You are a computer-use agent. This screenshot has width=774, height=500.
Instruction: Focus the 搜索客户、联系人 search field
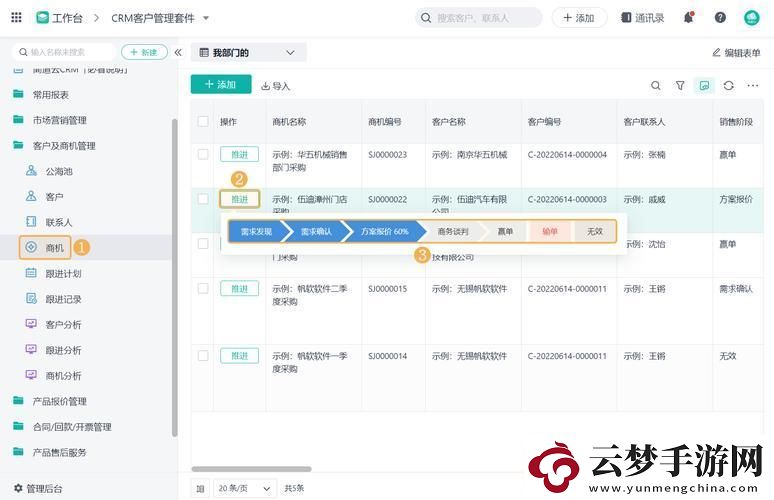[x=479, y=18]
